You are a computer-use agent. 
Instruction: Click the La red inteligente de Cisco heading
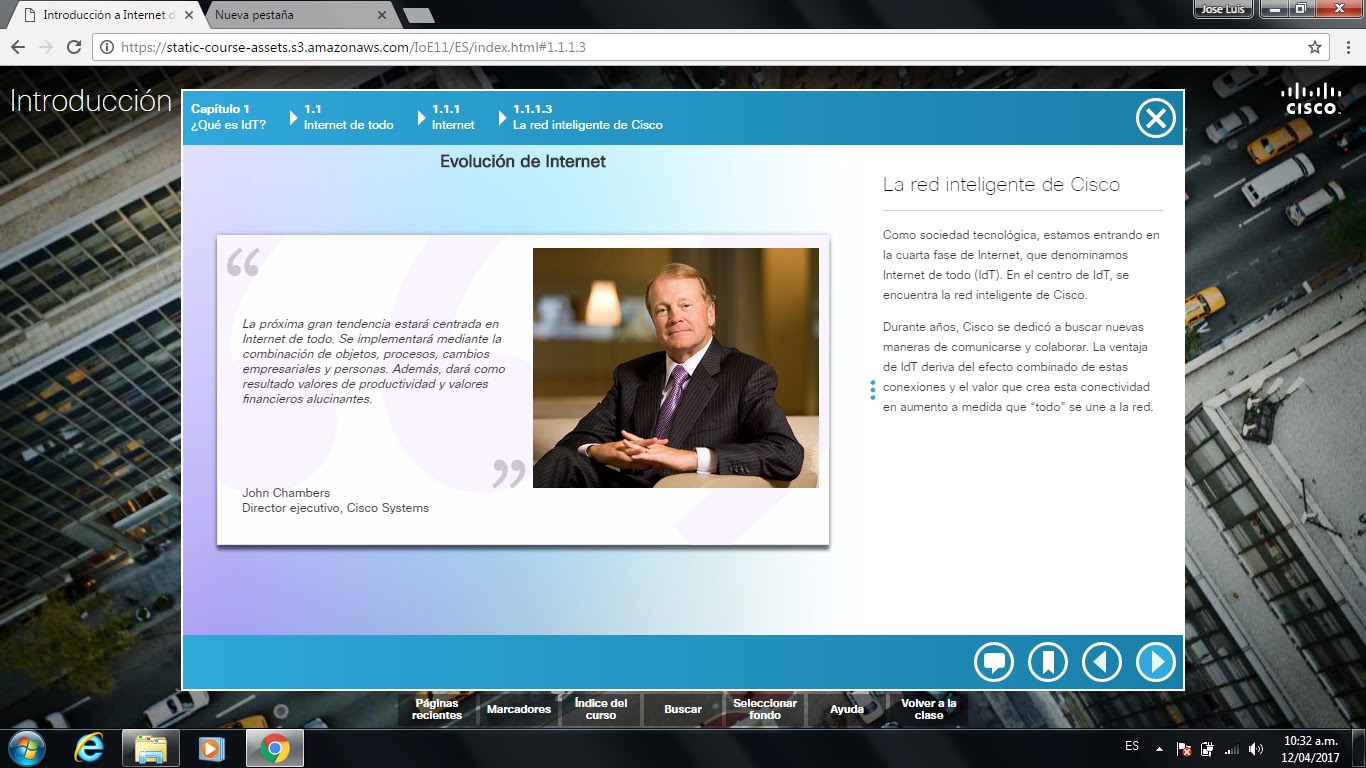coord(1001,185)
